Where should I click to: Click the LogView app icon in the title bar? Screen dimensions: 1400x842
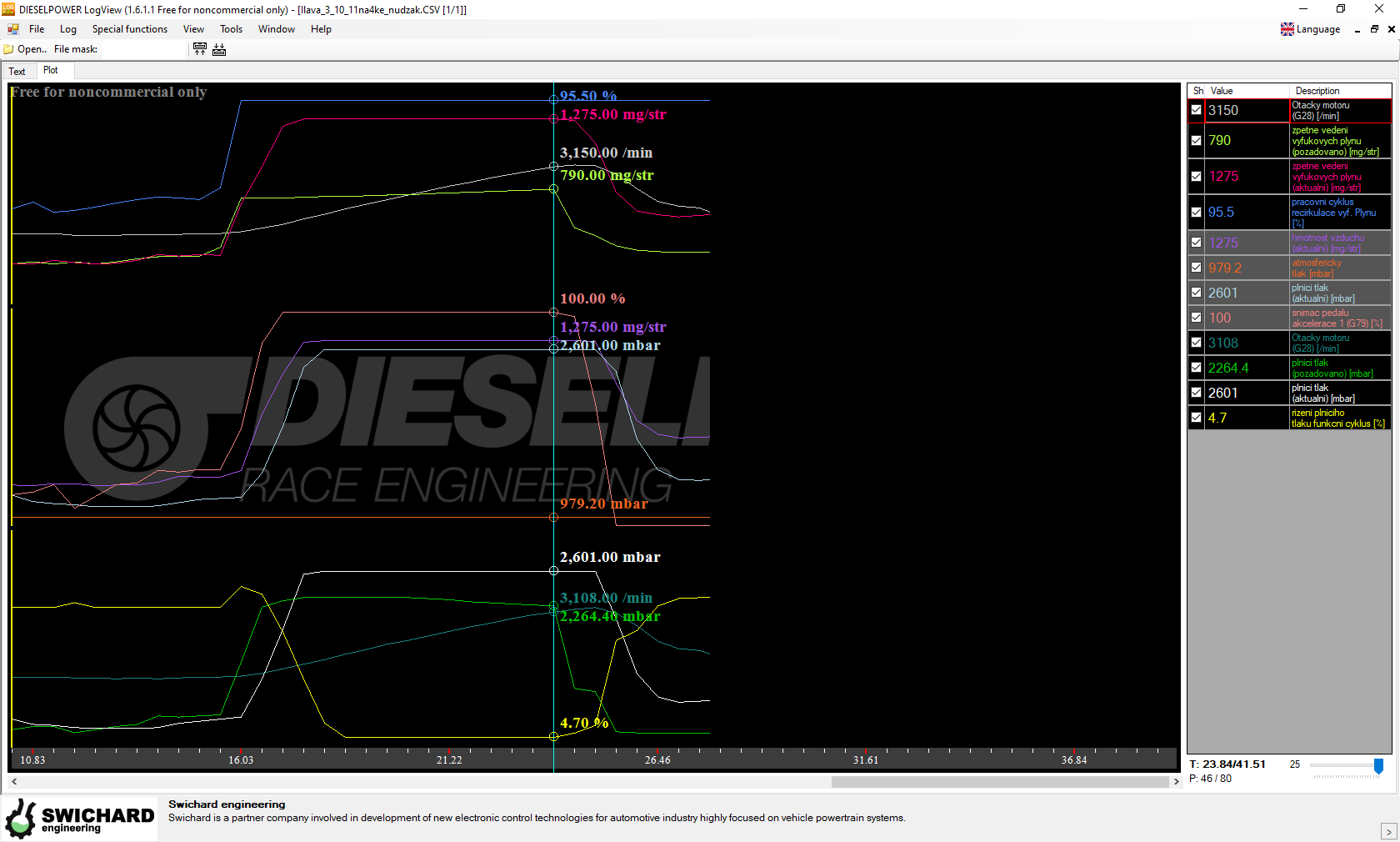point(8,9)
